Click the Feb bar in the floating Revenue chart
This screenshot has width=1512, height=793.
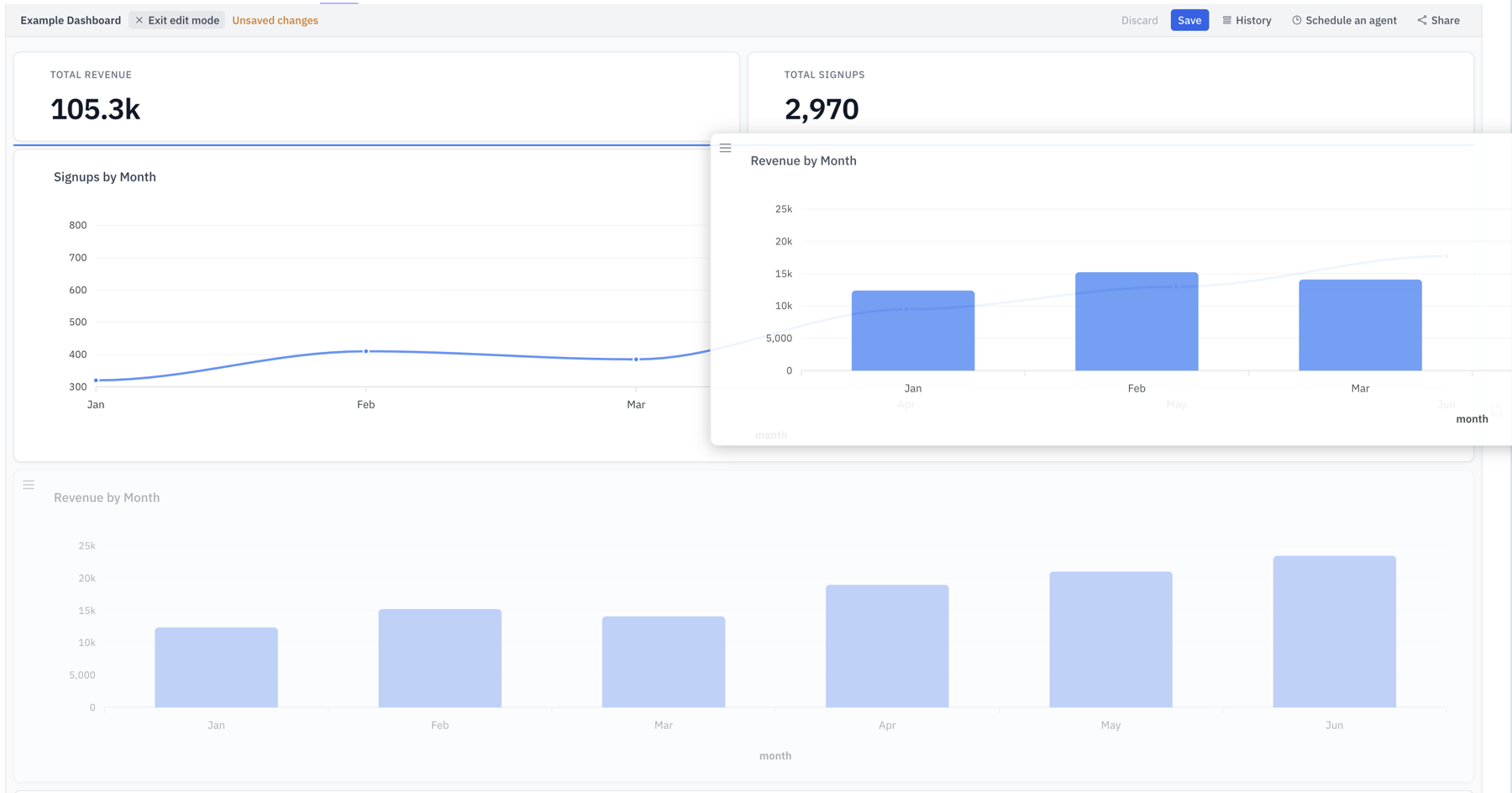[x=1137, y=321]
